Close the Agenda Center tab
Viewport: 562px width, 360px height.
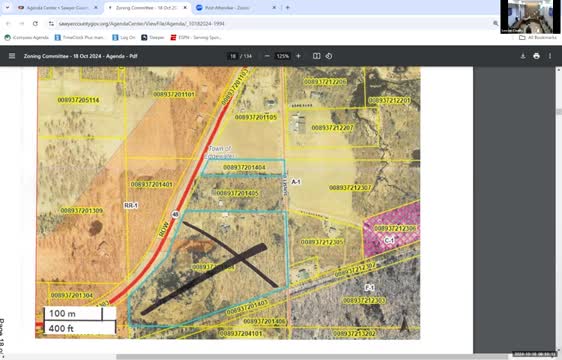[96, 8]
